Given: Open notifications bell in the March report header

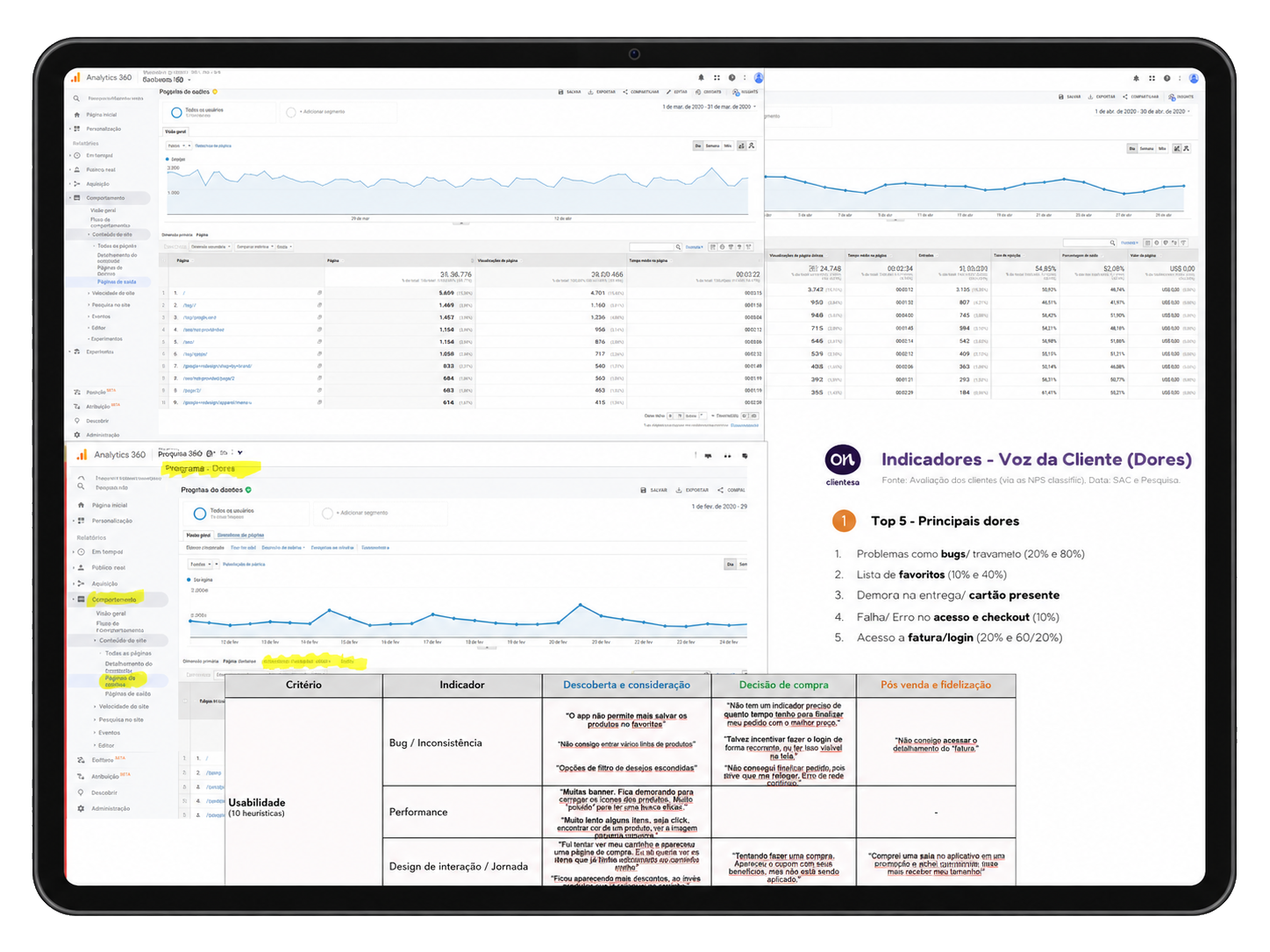Looking at the screenshot, I should click(701, 77).
